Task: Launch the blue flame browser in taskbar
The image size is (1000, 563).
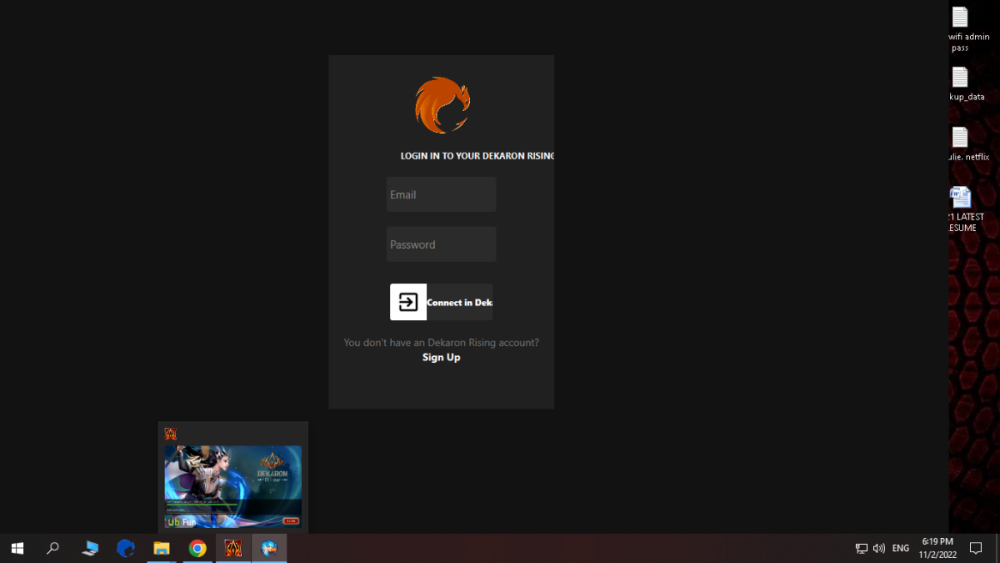Action: pos(126,548)
